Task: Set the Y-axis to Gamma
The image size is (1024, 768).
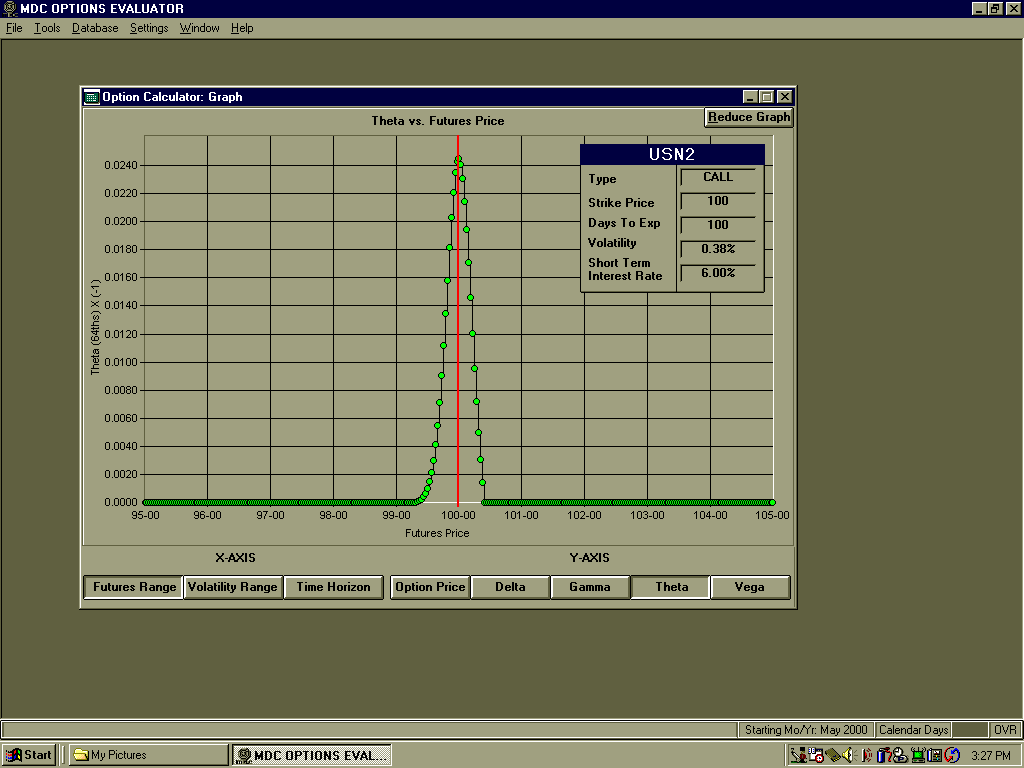Action: point(589,587)
